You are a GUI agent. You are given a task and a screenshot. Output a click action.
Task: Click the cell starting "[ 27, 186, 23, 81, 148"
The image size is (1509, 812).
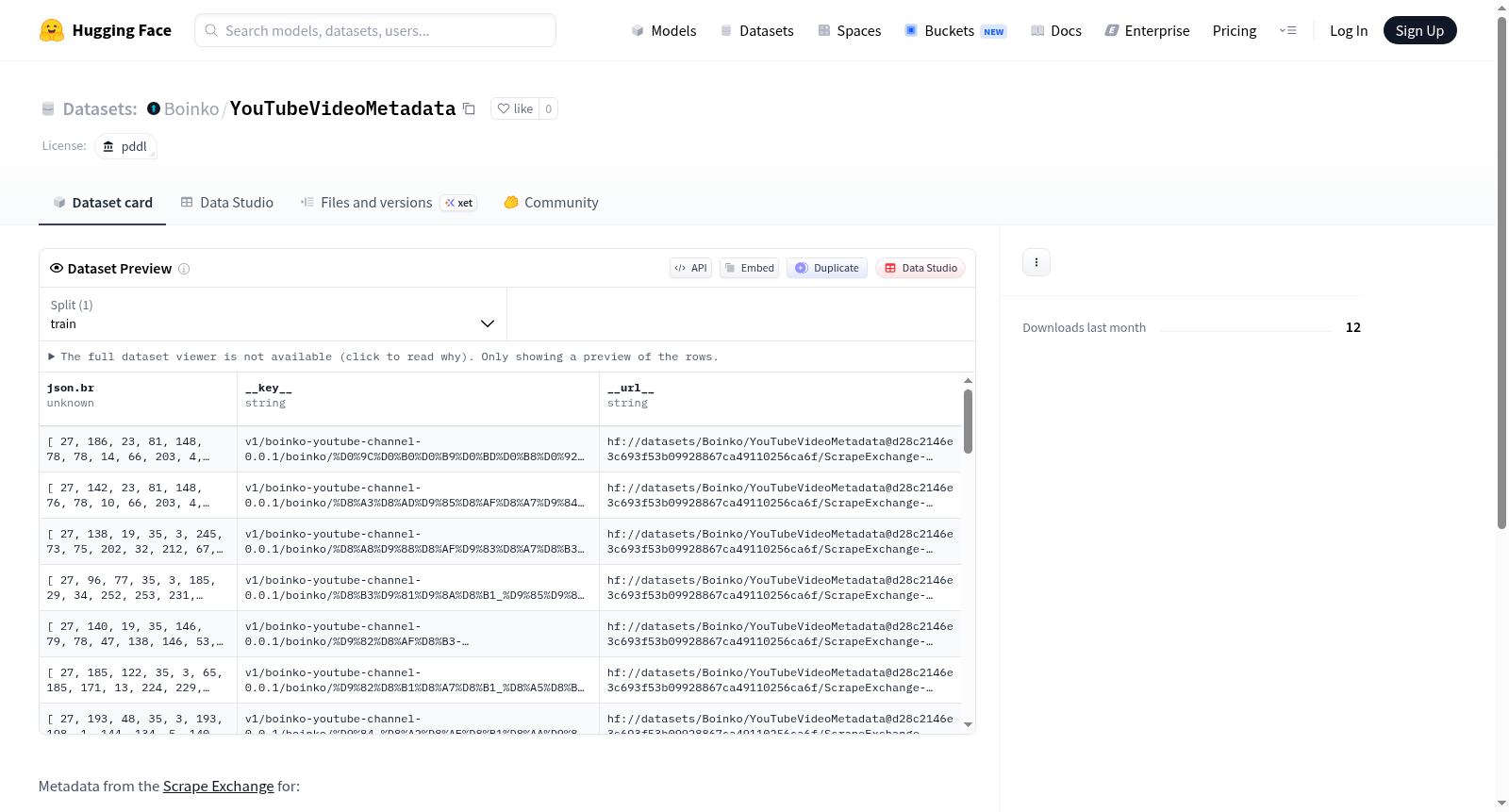tap(138, 449)
